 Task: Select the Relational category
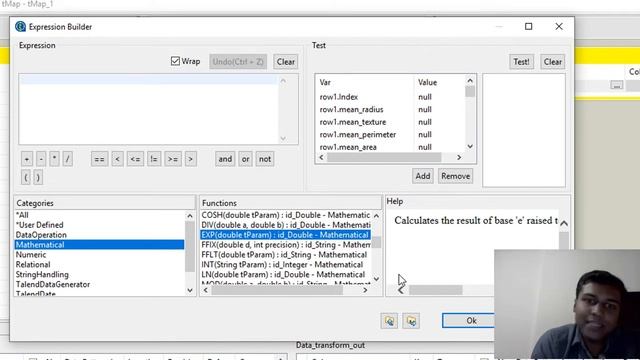coord(100,264)
